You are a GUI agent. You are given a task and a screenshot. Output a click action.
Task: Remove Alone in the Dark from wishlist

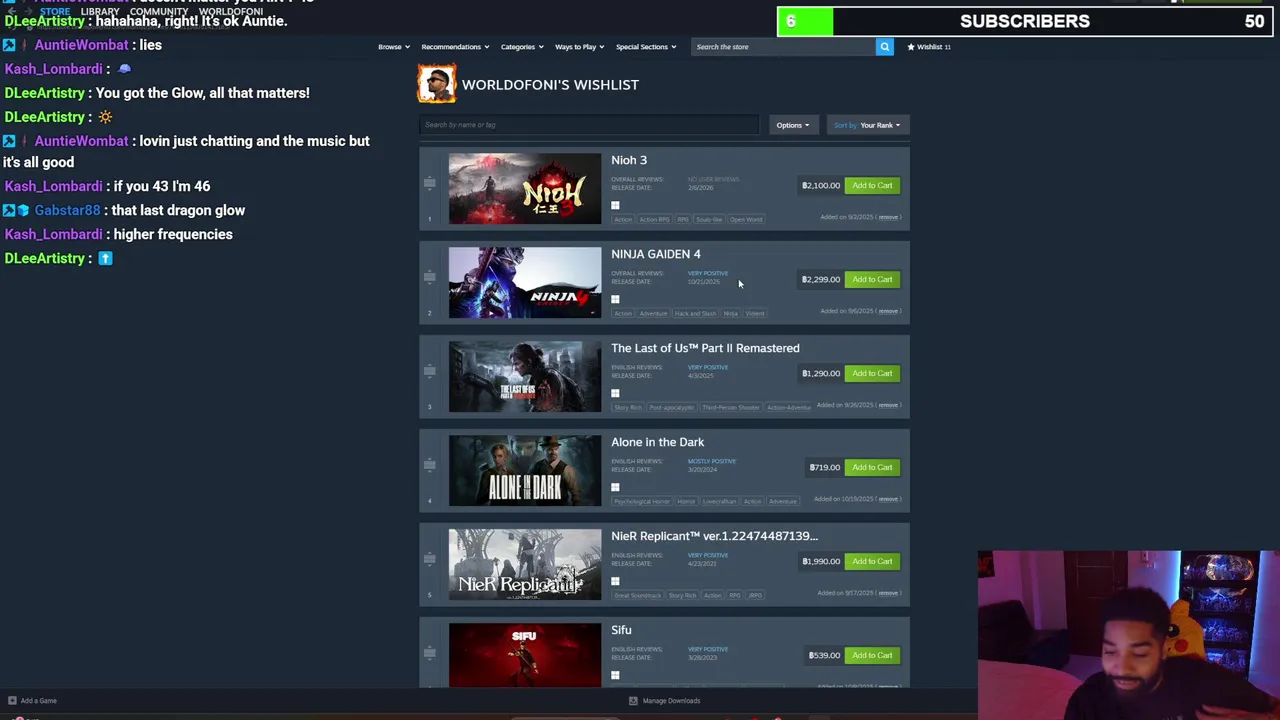[888, 499]
